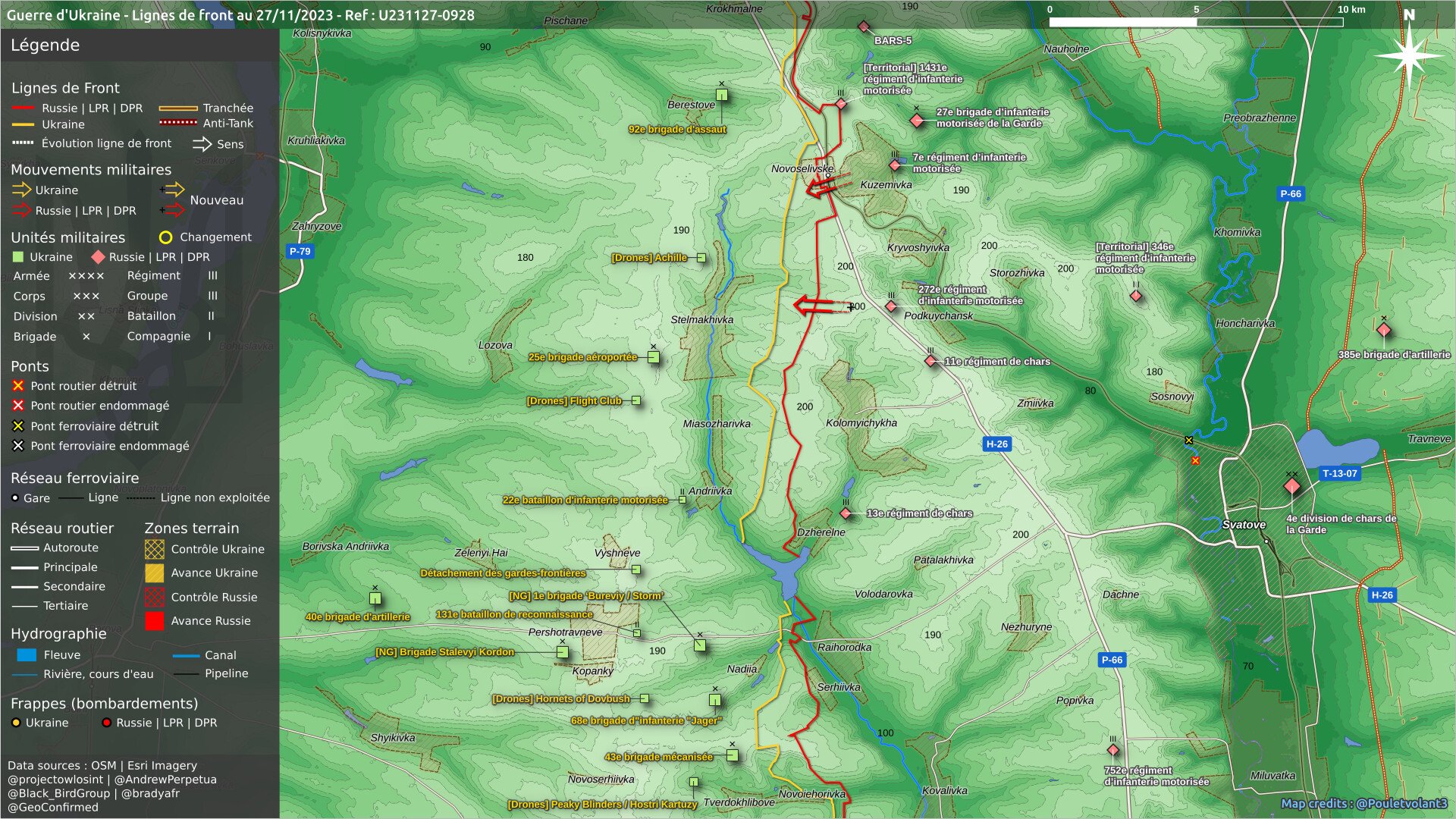The height and width of the screenshot is (819, 1456).
Task: Select the Drones Hornets of Dovbush square
Action: [x=645, y=698]
